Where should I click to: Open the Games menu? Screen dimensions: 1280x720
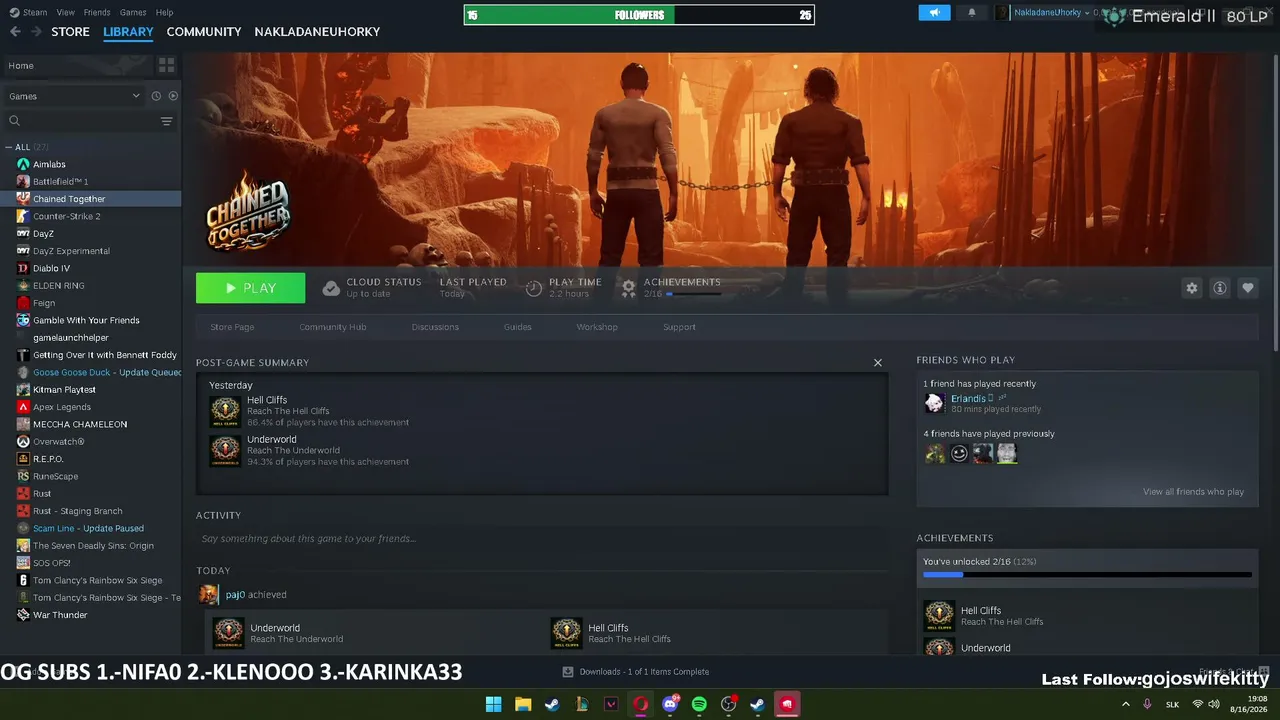(133, 12)
